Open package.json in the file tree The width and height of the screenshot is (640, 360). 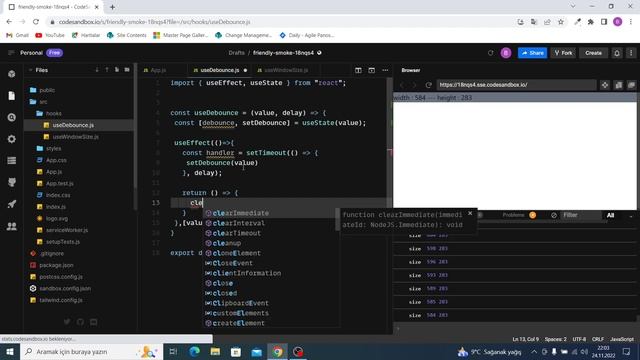tap(56, 265)
